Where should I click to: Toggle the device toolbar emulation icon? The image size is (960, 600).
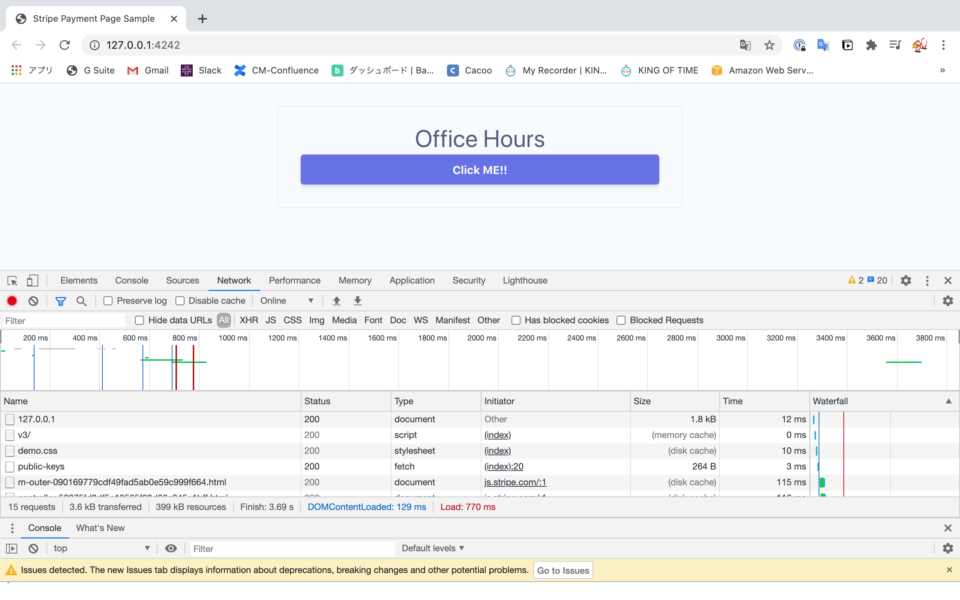pos(32,281)
